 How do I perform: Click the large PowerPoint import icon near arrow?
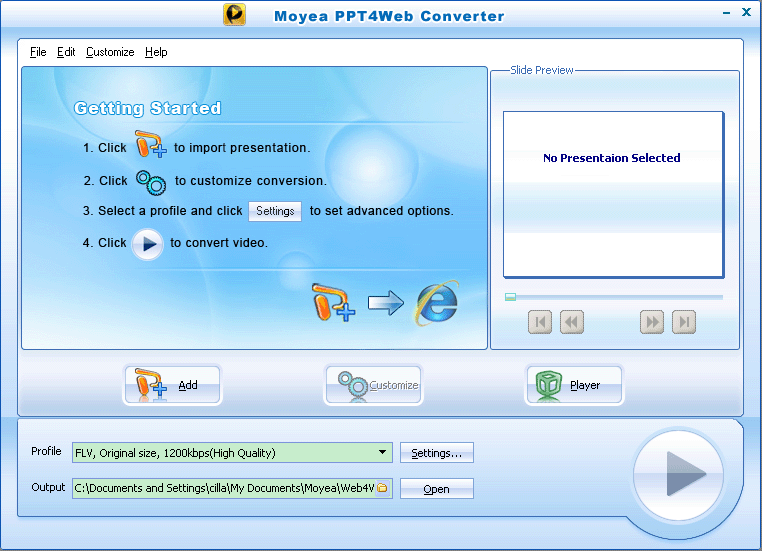point(333,302)
